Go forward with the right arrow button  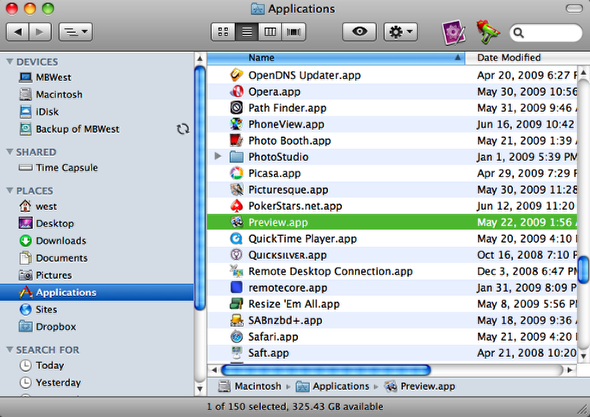tap(40, 32)
